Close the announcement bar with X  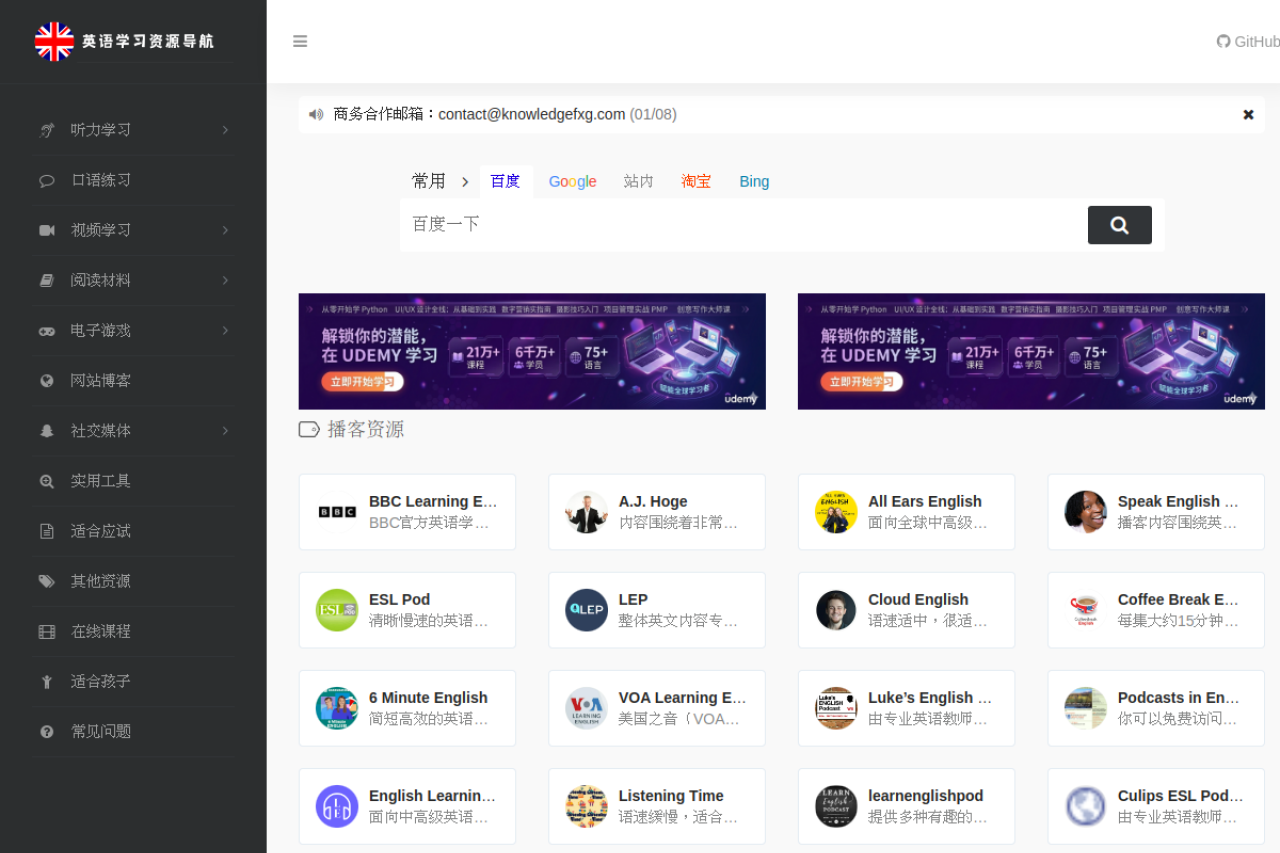(x=1248, y=115)
